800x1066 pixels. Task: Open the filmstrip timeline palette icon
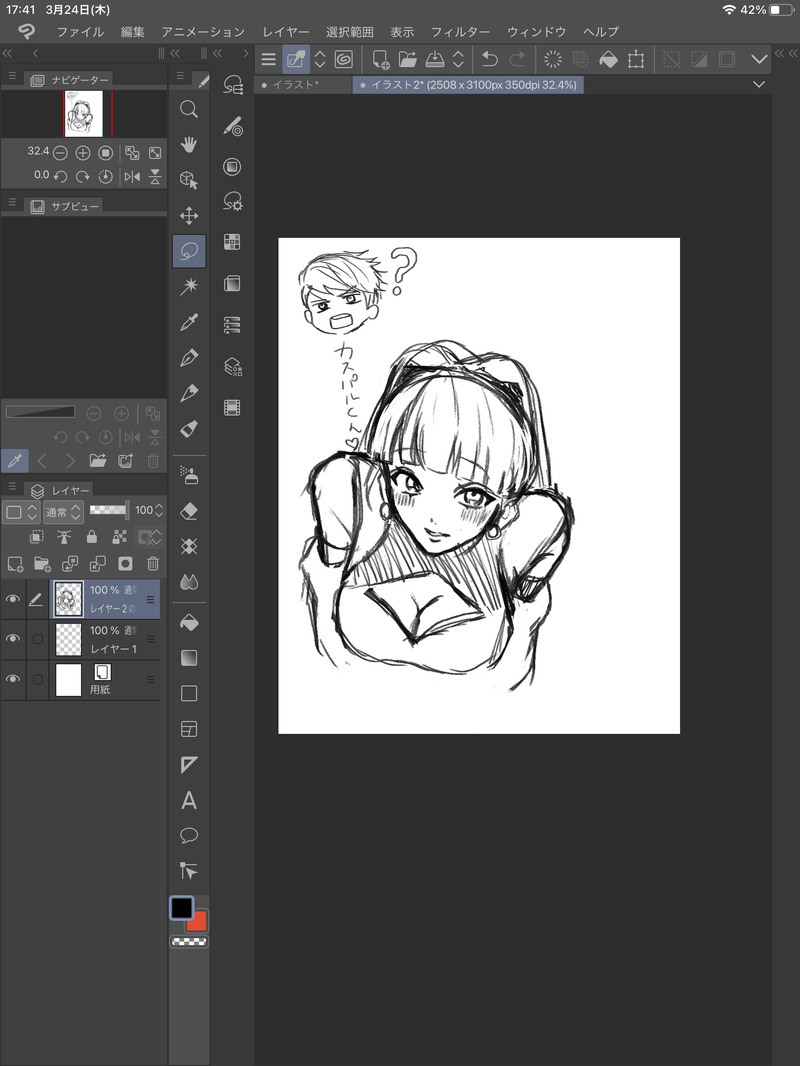(x=232, y=408)
